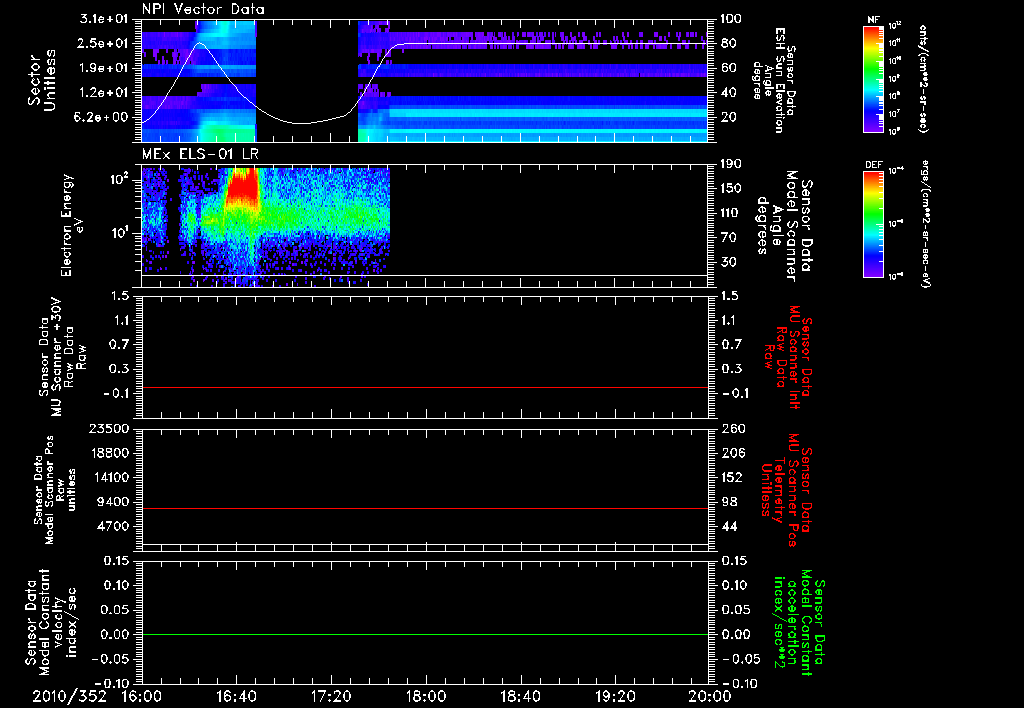Click the MEx ELS-01 LR panel title

point(200,154)
